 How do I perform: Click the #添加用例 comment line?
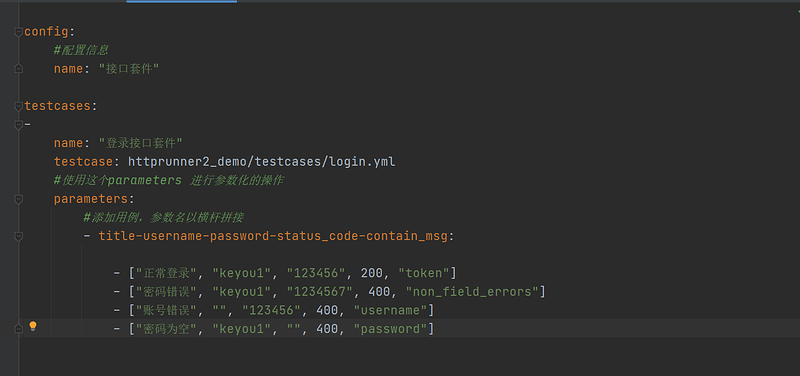163,218
